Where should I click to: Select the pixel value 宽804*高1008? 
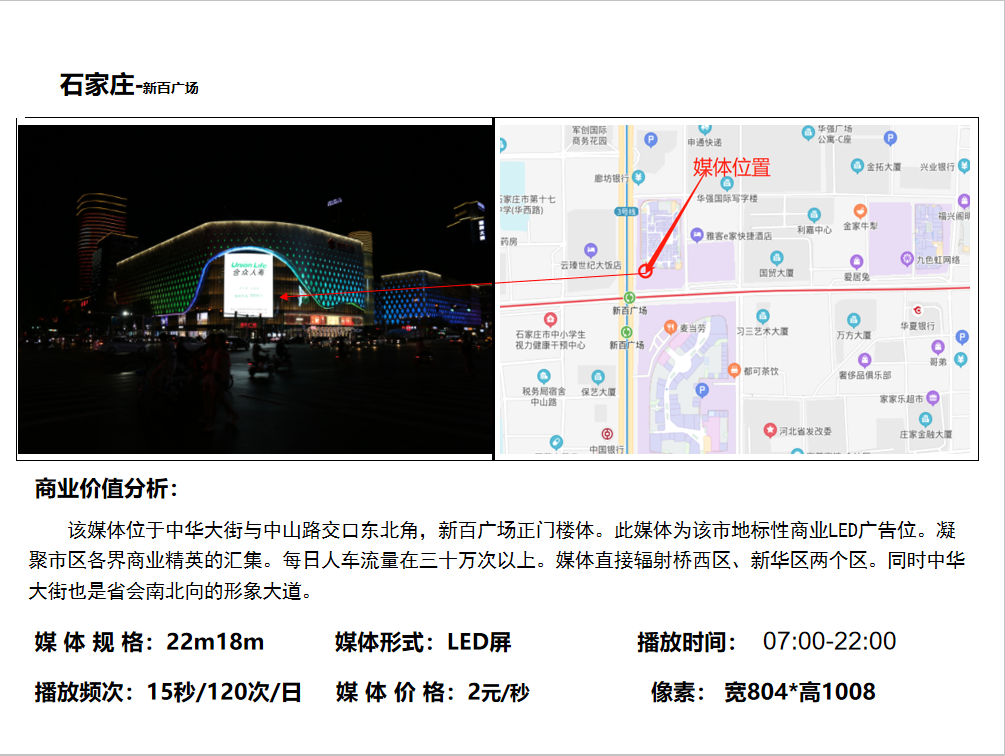pos(799,692)
